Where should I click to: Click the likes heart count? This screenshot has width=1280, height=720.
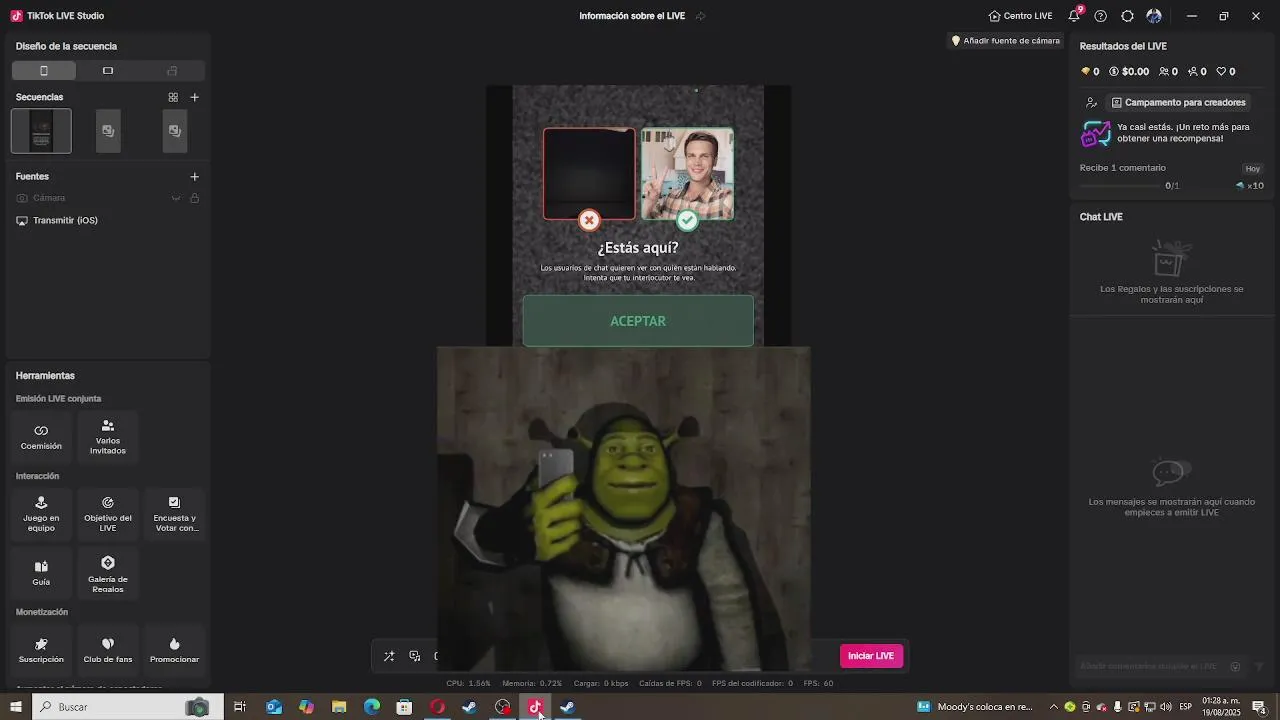click(x=1226, y=72)
